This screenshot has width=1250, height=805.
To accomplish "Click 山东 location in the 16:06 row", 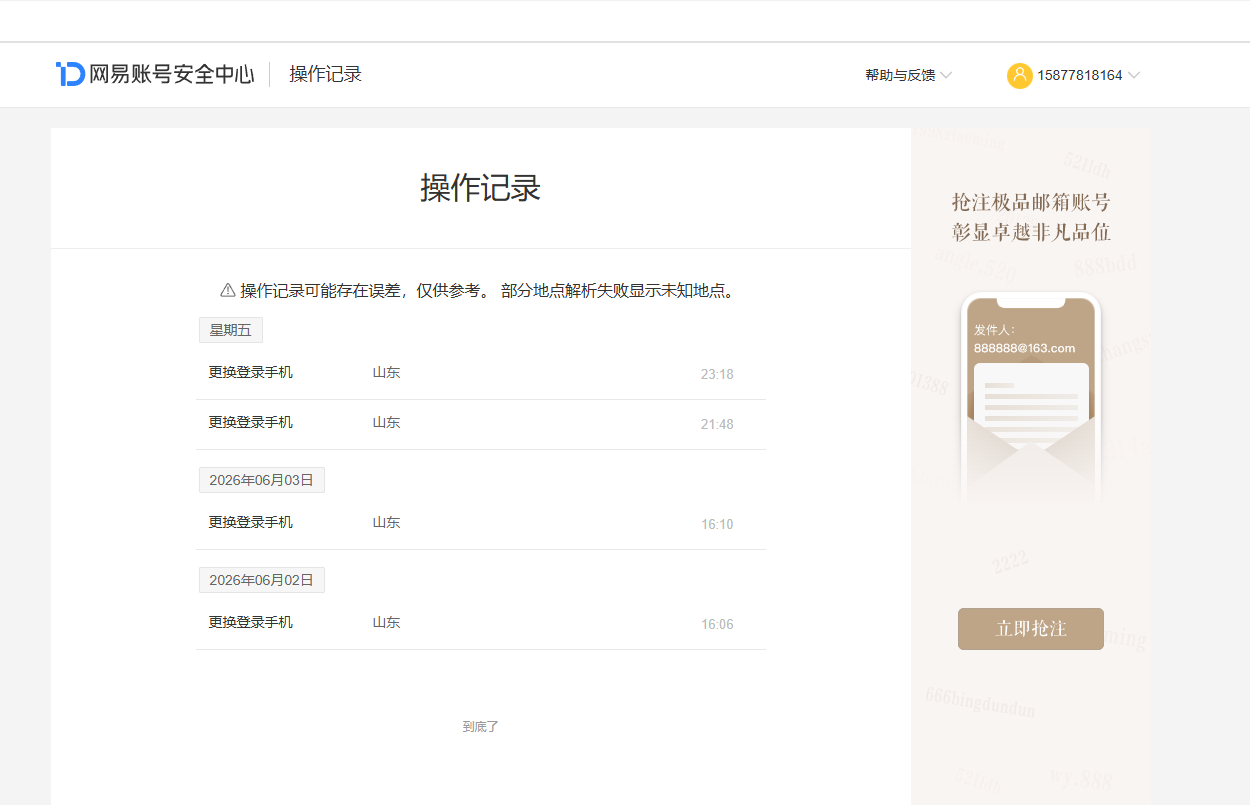I will pos(386,622).
